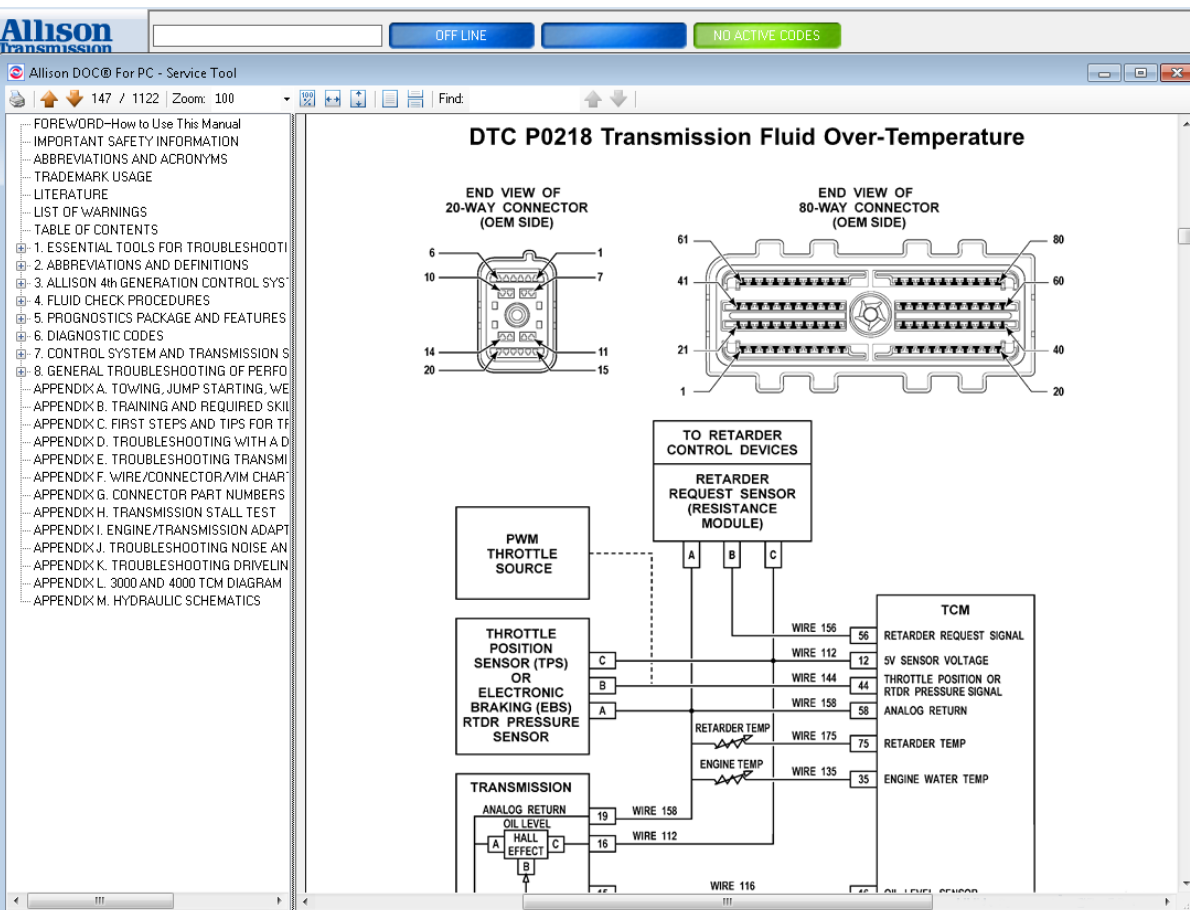Open the Zoom level dropdown
Viewport: 1194px width, 910px height.
point(284,98)
